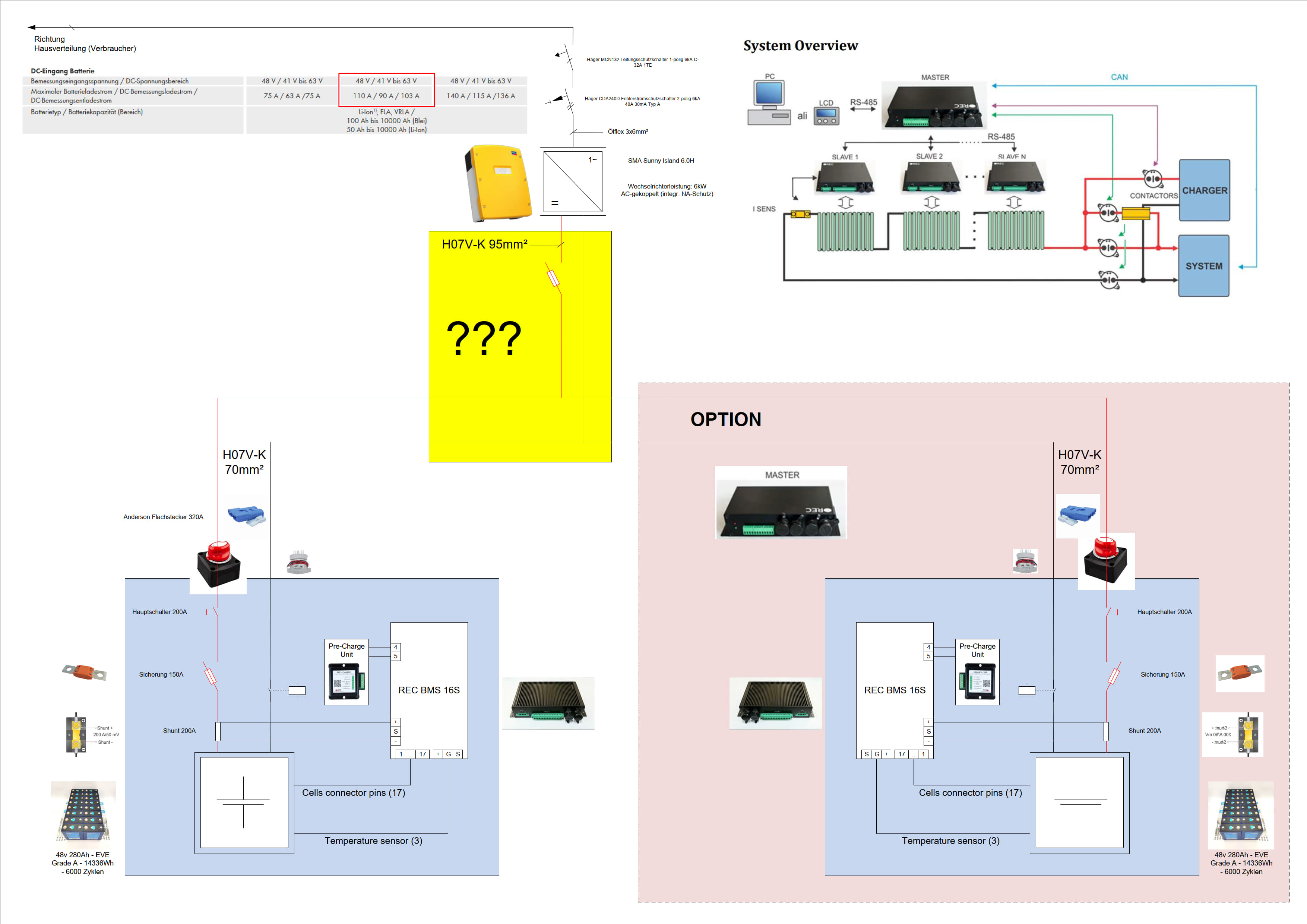
Task: Click the right blue Anderson connector image
Action: tap(1077, 516)
